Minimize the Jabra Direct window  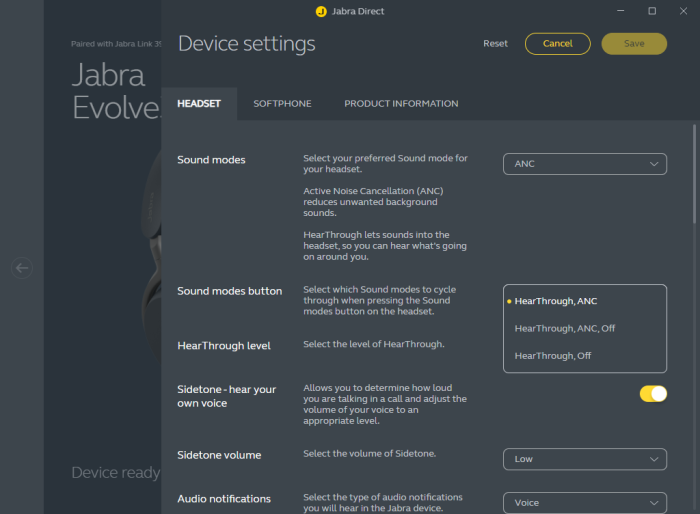click(621, 11)
